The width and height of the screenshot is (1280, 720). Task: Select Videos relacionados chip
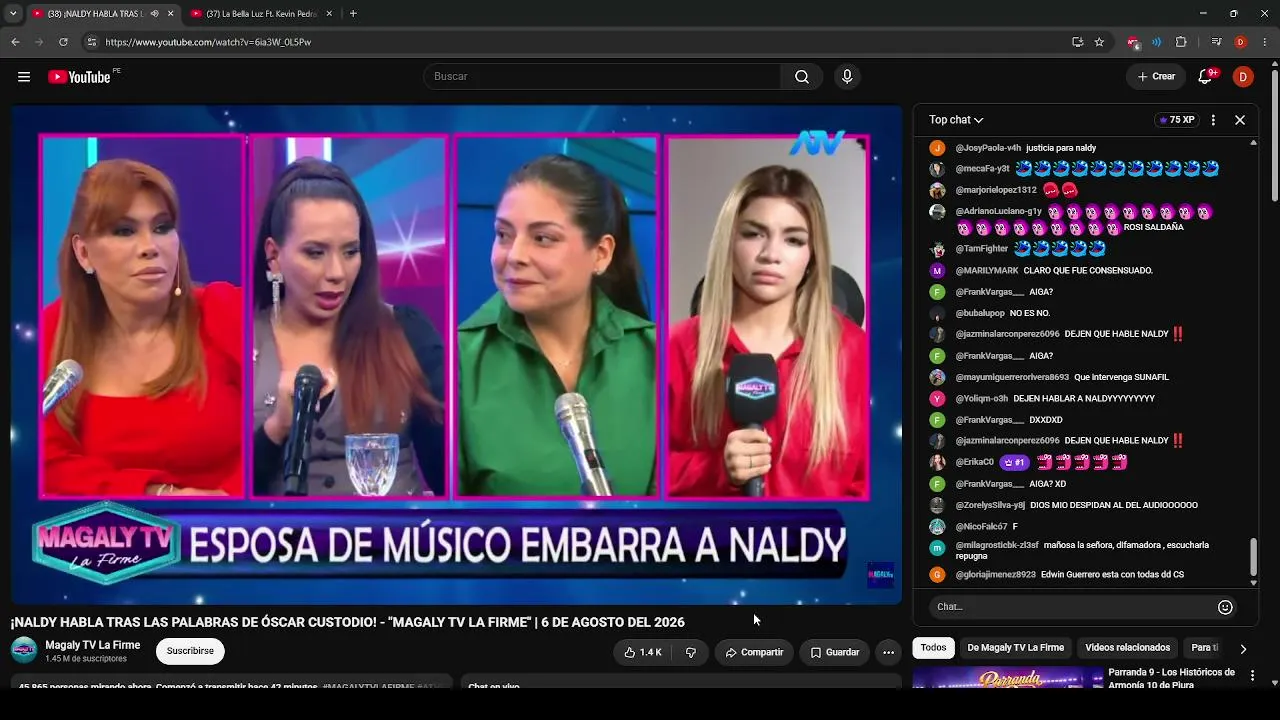[x=1127, y=648]
